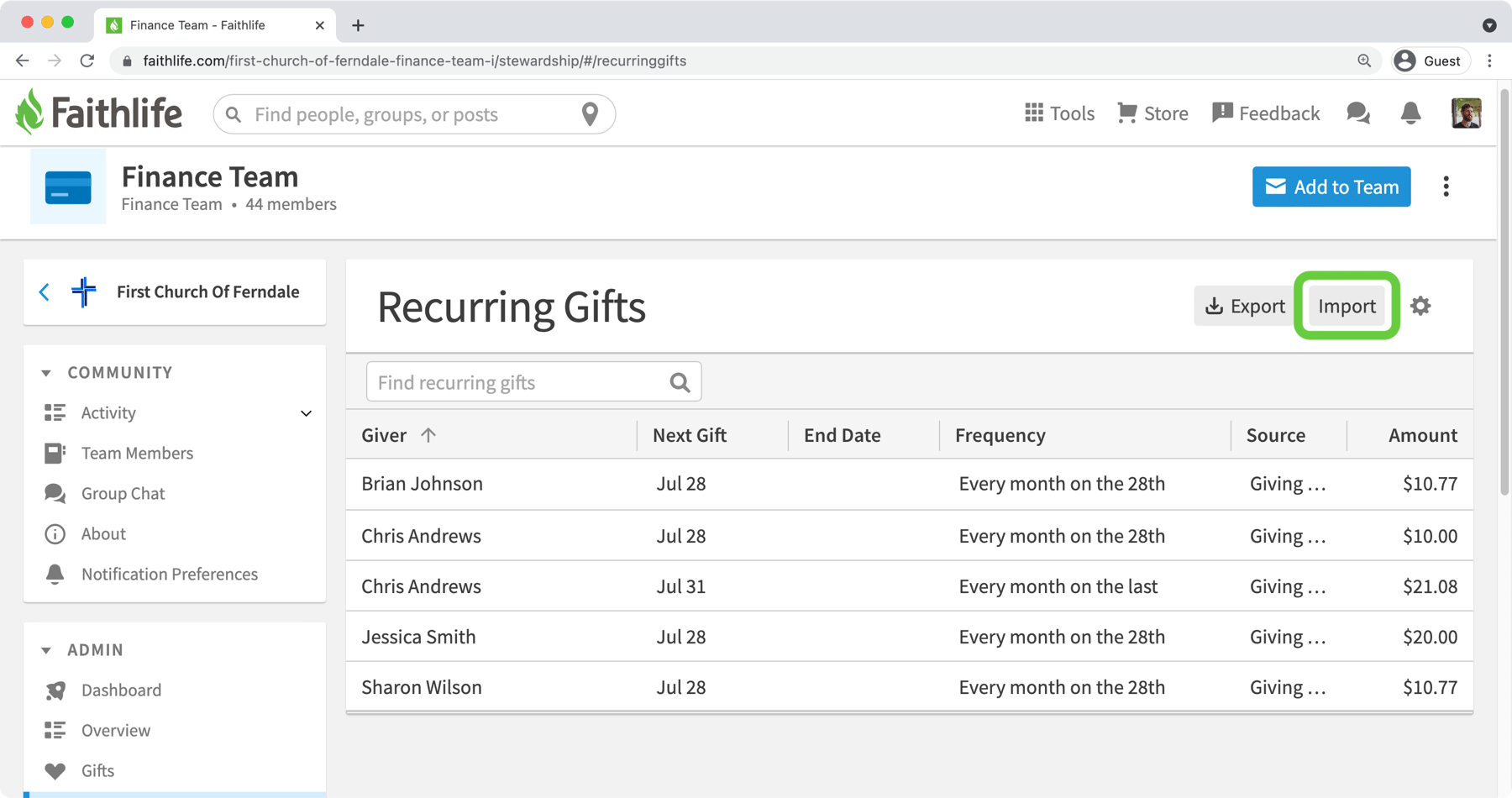Image resolution: width=1512 pixels, height=798 pixels.
Task: Open the Tools grid menu
Action: 1059,113
